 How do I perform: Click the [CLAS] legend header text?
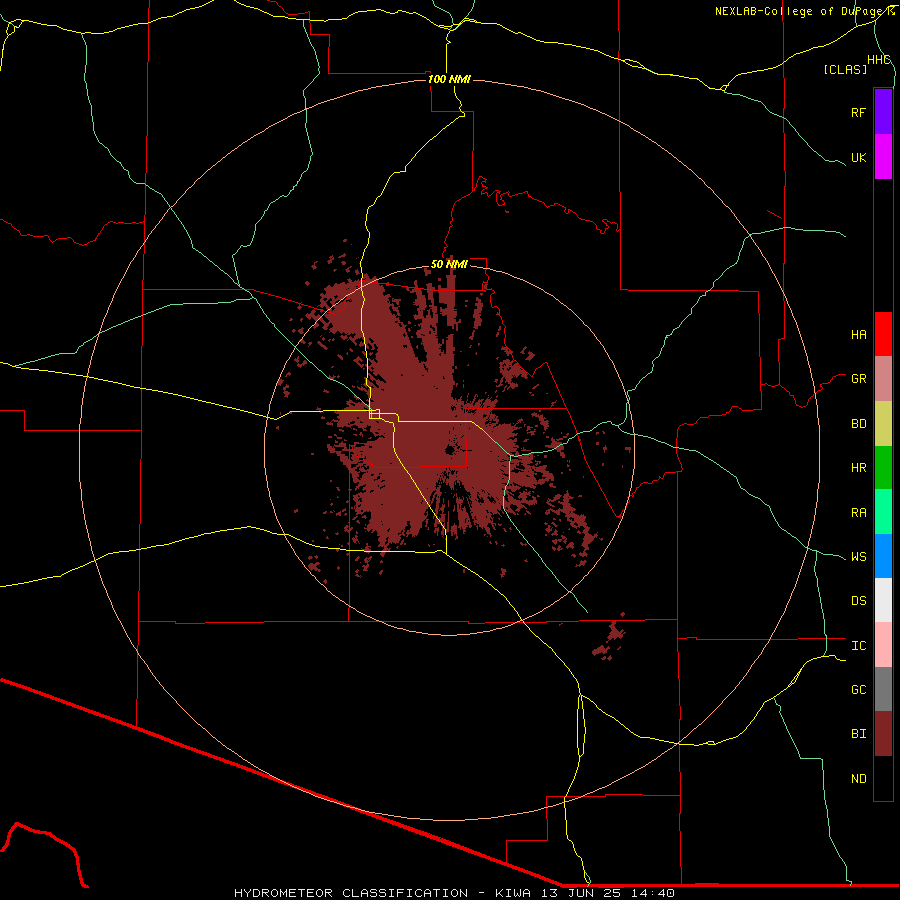tap(845, 70)
